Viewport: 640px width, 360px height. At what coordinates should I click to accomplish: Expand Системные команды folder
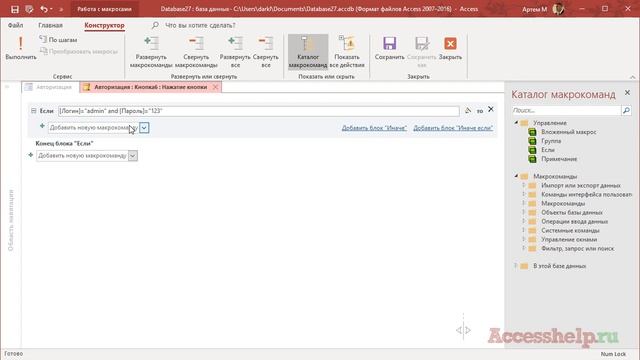coord(524,230)
